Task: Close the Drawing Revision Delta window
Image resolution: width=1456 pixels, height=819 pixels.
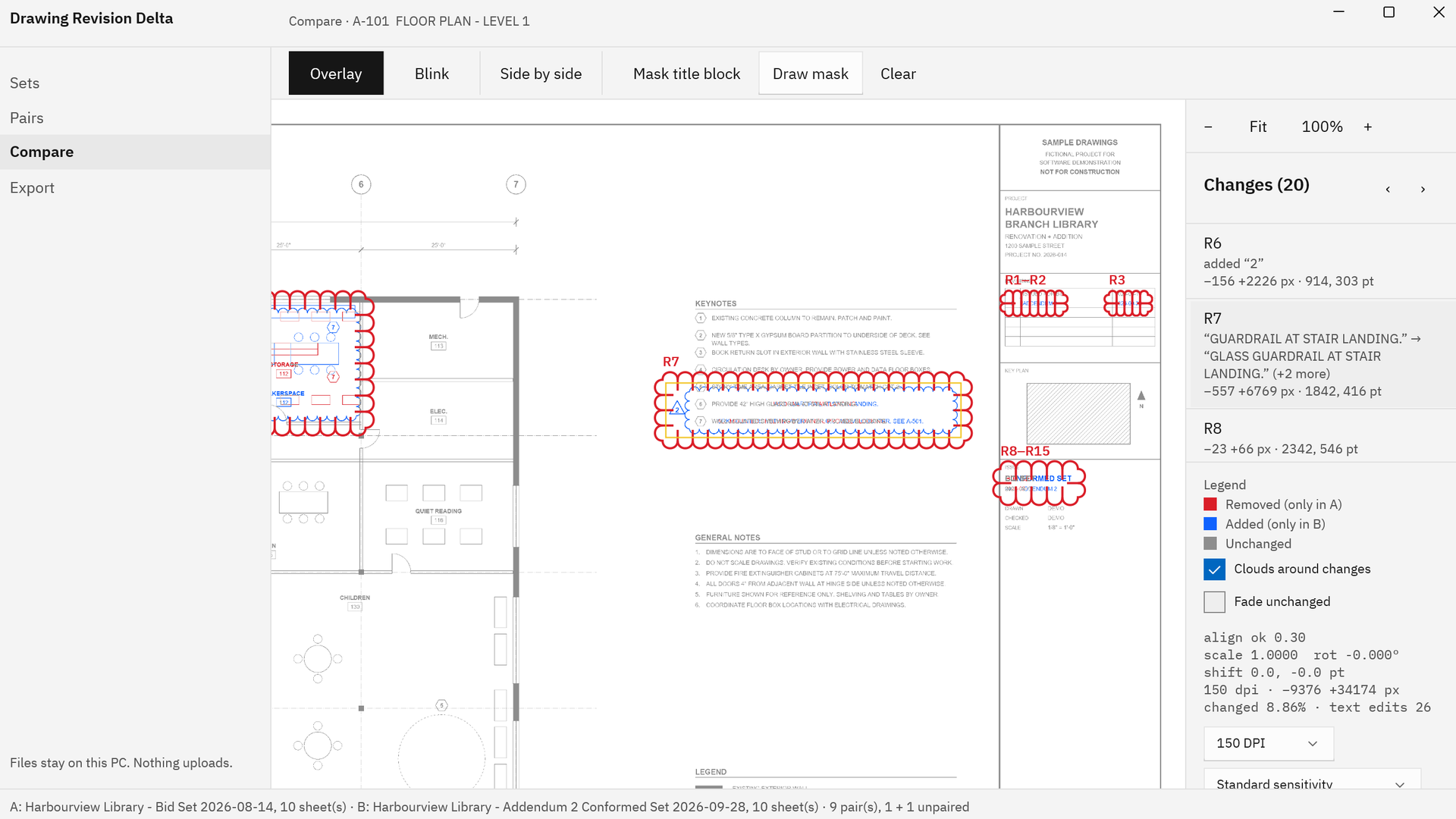Action: pos(1439,12)
